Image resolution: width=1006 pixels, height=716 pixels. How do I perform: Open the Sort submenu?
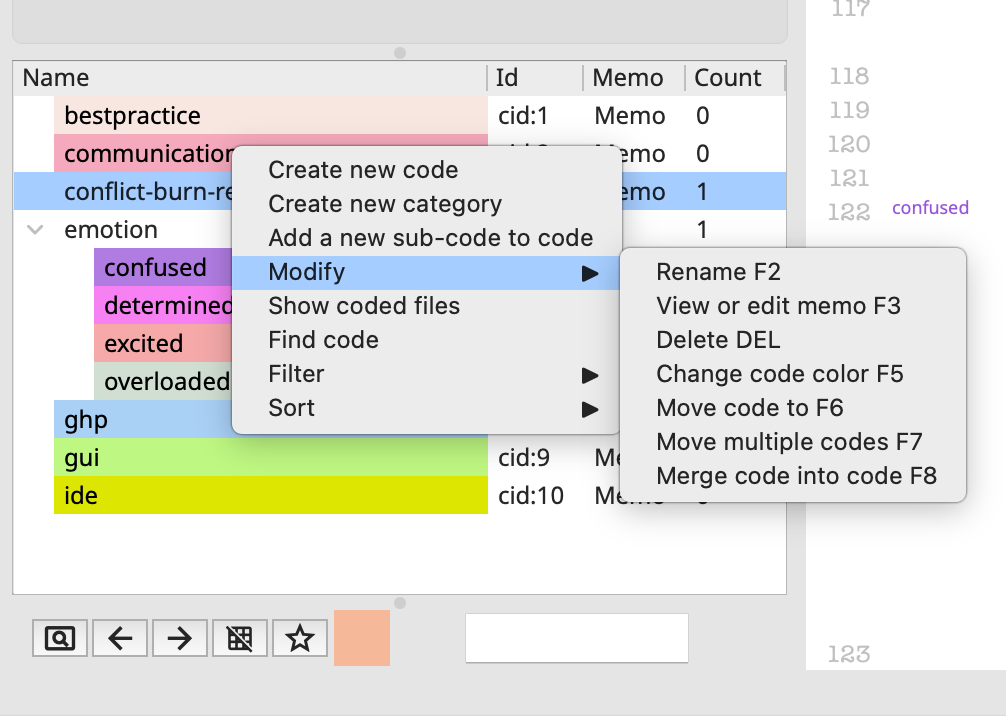pyautogui.click(x=425, y=408)
